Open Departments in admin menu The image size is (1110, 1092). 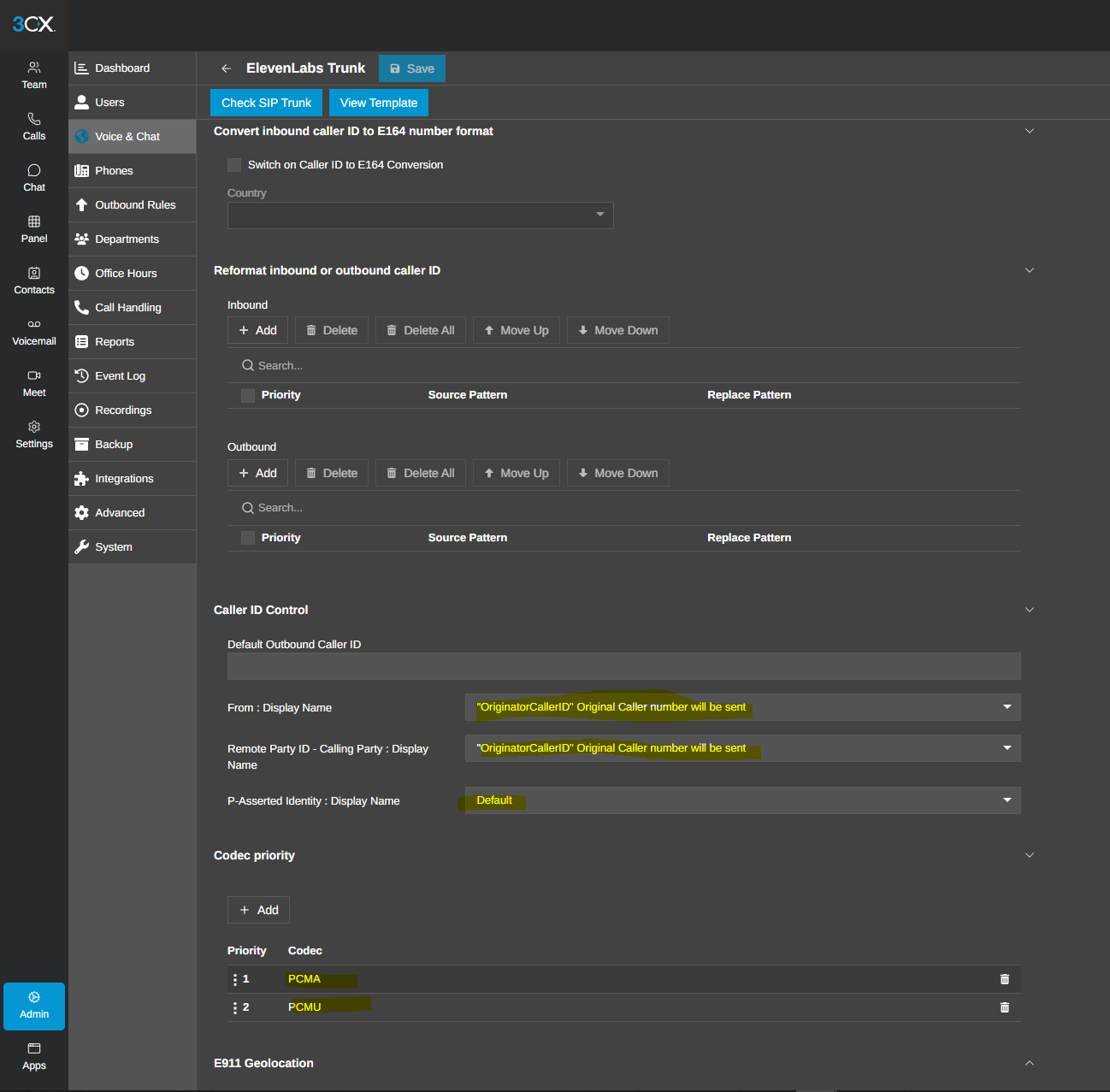tap(133, 239)
